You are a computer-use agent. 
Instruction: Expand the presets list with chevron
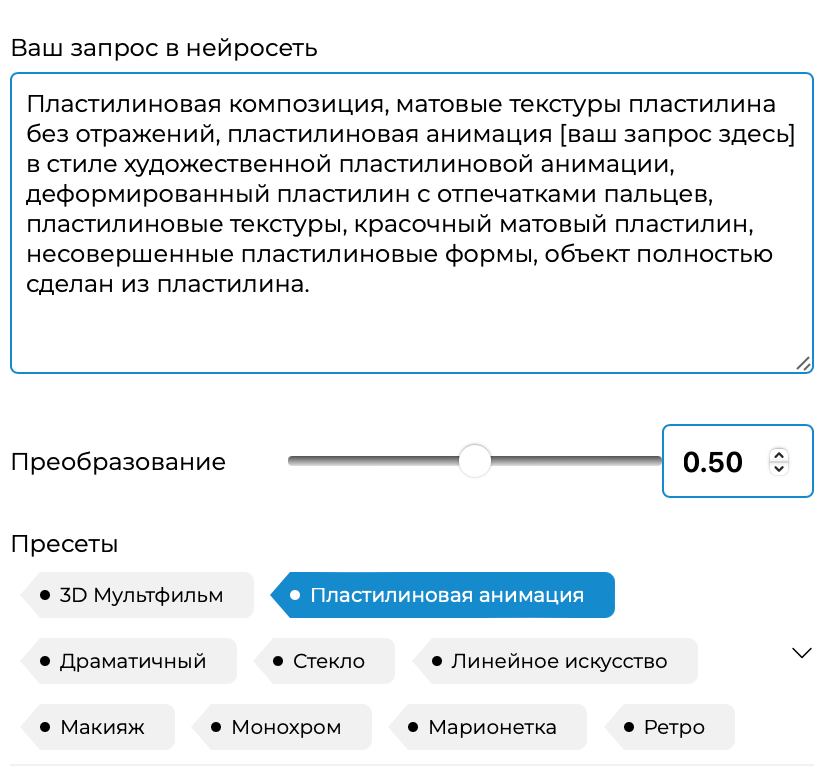pos(802,653)
